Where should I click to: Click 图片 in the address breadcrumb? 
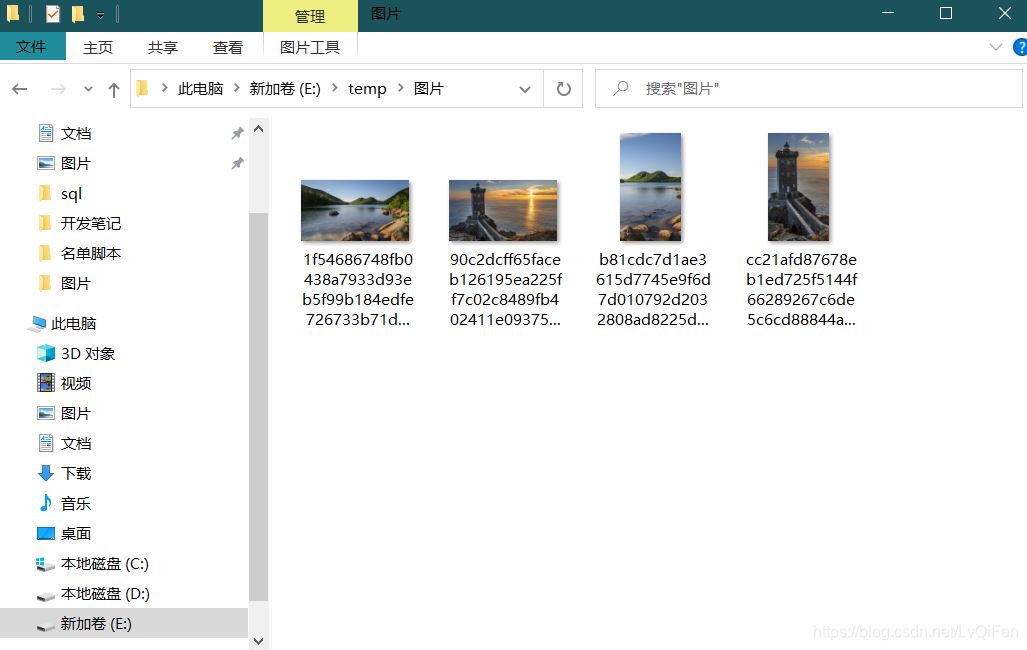(428, 88)
